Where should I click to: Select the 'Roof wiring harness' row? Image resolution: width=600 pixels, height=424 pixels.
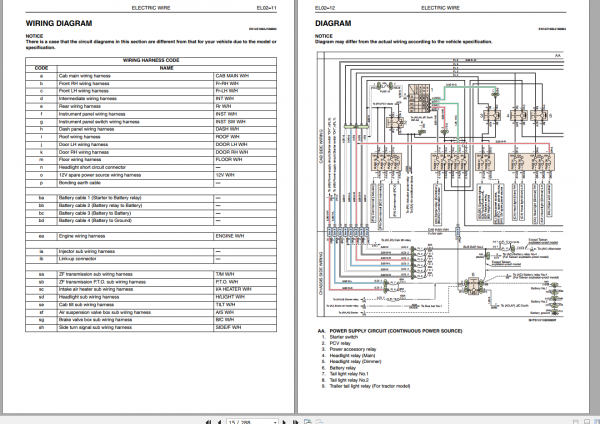tap(151, 137)
